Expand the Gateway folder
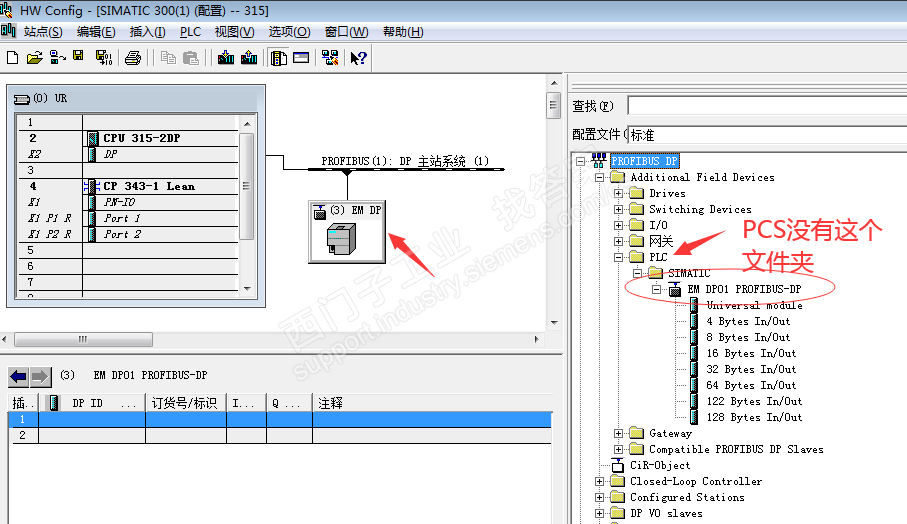 [618, 433]
